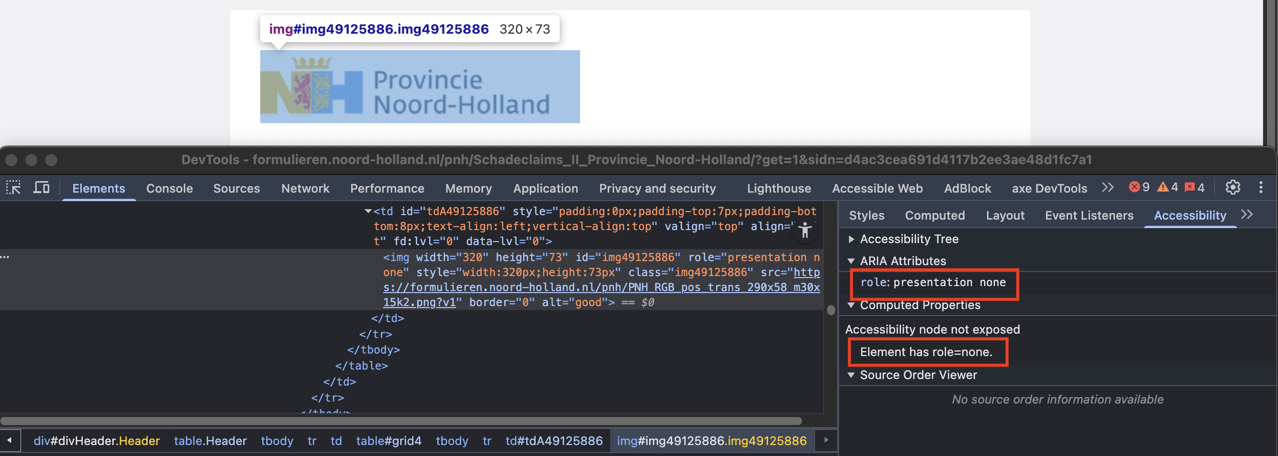This screenshot has width=1278, height=456.
Task: Toggle the device toolbar icon
Action: 41,188
